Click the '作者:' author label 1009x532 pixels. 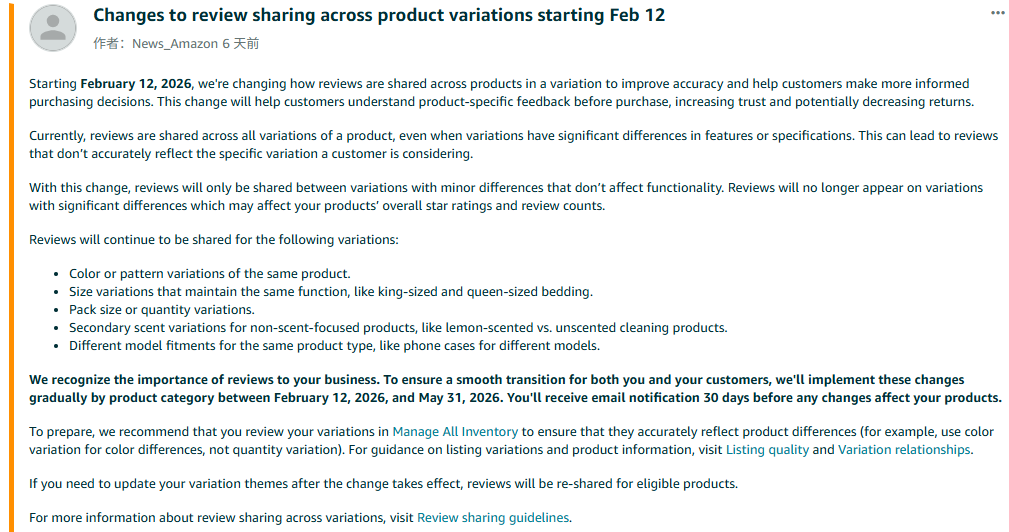[x=110, y=44]
